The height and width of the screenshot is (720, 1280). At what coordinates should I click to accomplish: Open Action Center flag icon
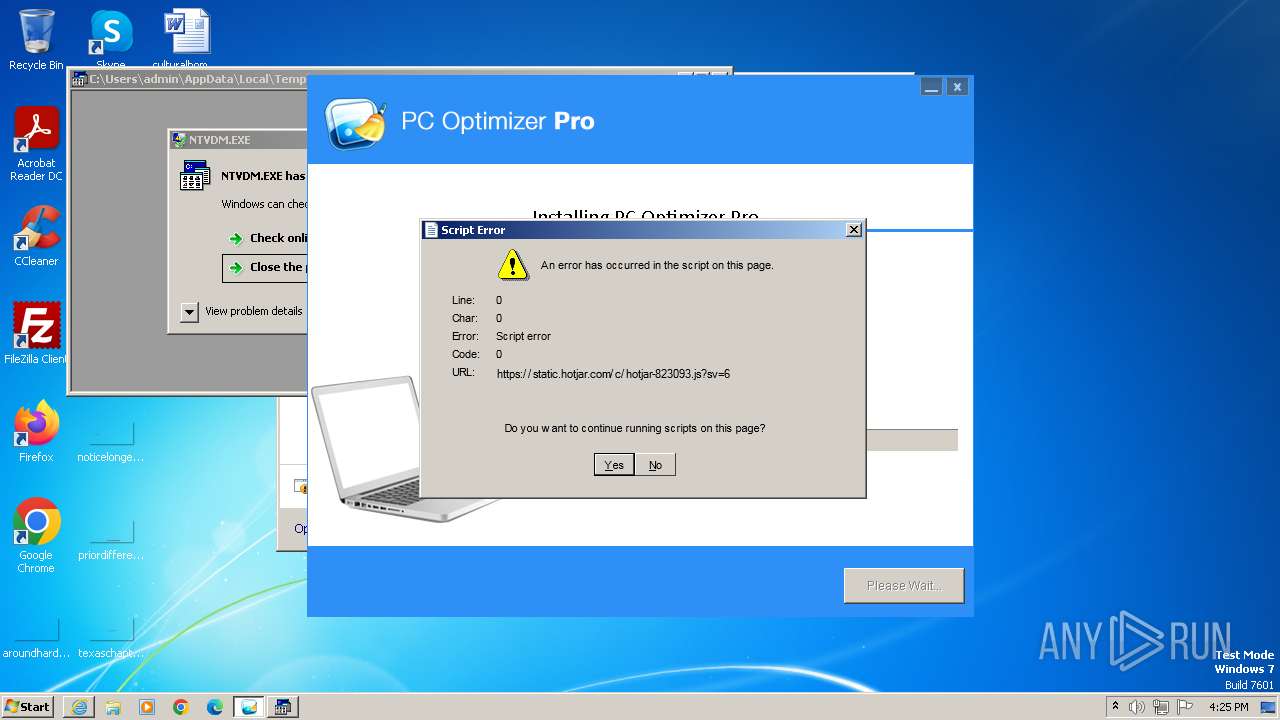(1185, 707)
